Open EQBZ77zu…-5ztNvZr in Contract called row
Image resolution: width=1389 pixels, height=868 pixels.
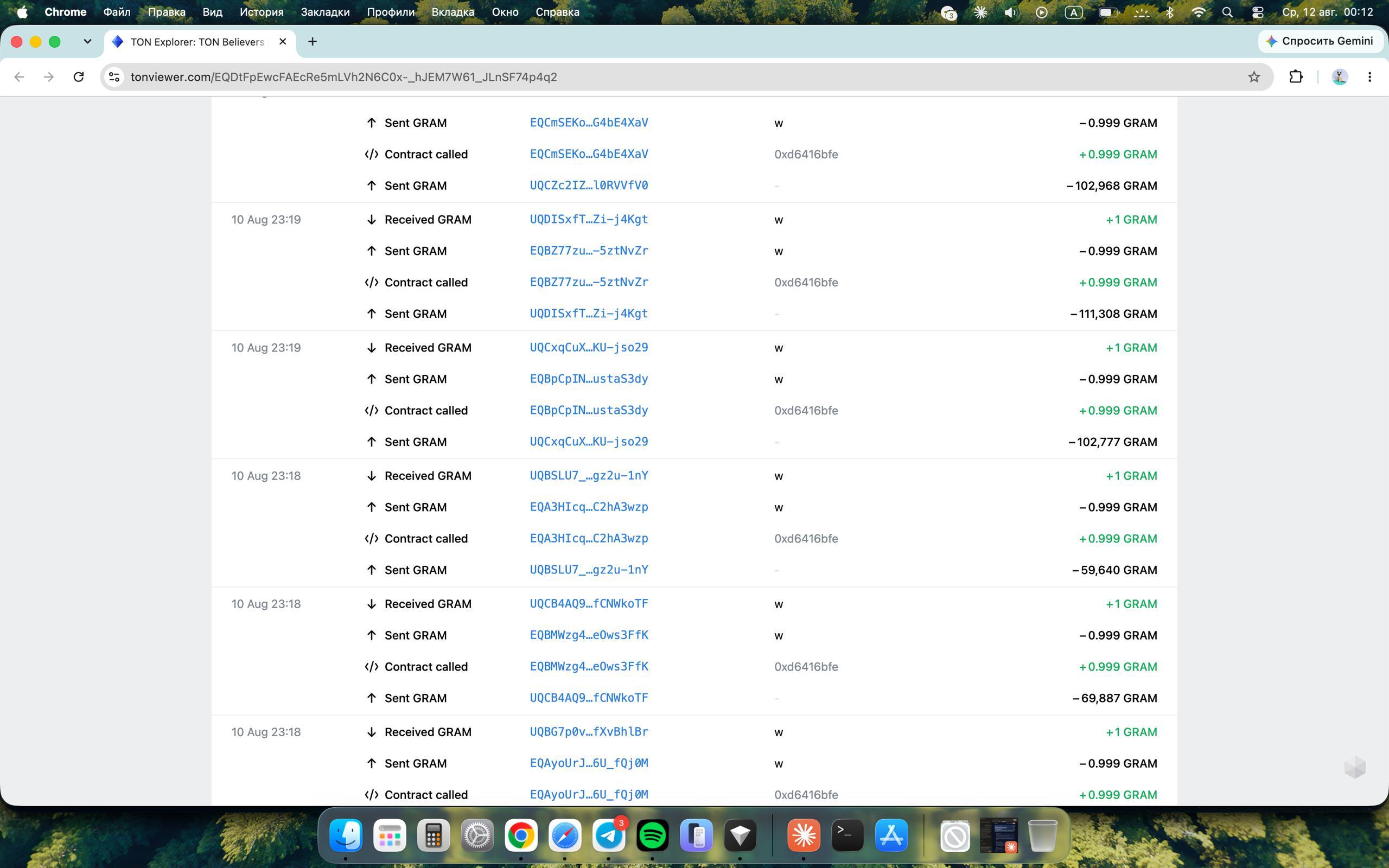point(589,283)
